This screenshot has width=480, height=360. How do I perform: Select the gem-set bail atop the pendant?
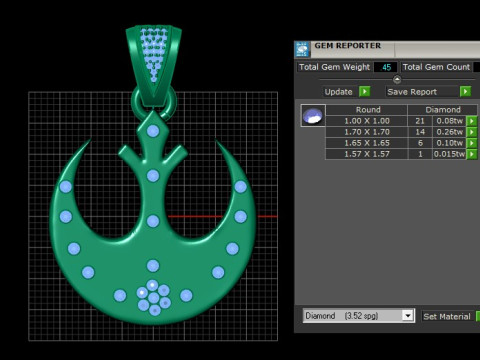(x=154, y=65)
